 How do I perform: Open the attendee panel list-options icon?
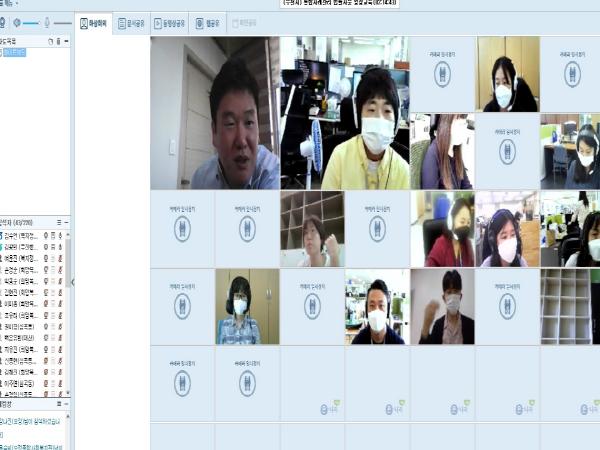(x=59, y=222)
